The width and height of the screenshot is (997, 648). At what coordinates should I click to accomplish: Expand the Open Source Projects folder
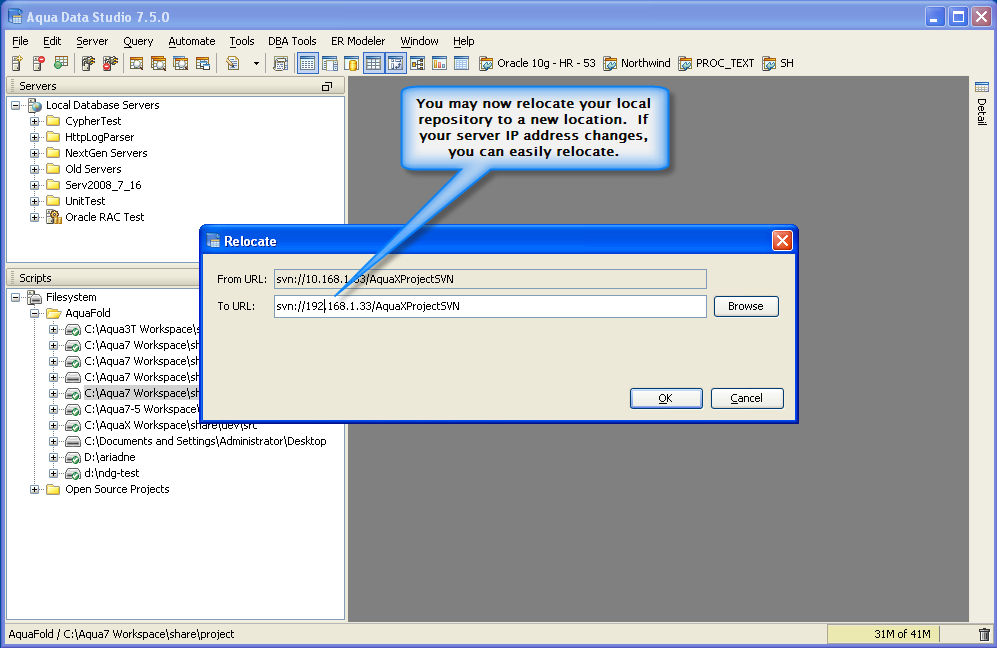click(34, 489)
